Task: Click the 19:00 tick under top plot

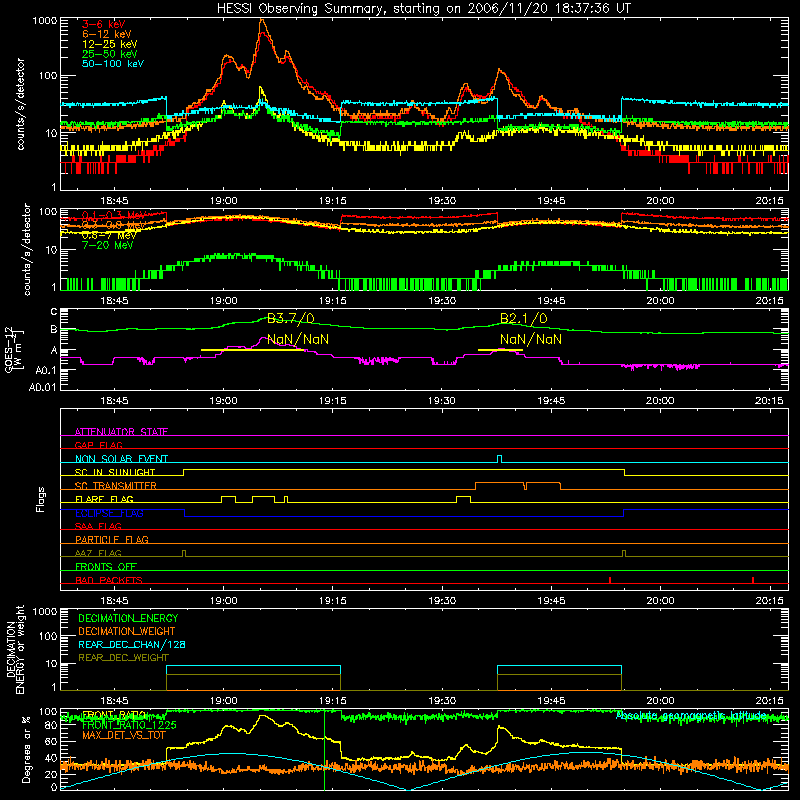Action: [x=223, y=201]
